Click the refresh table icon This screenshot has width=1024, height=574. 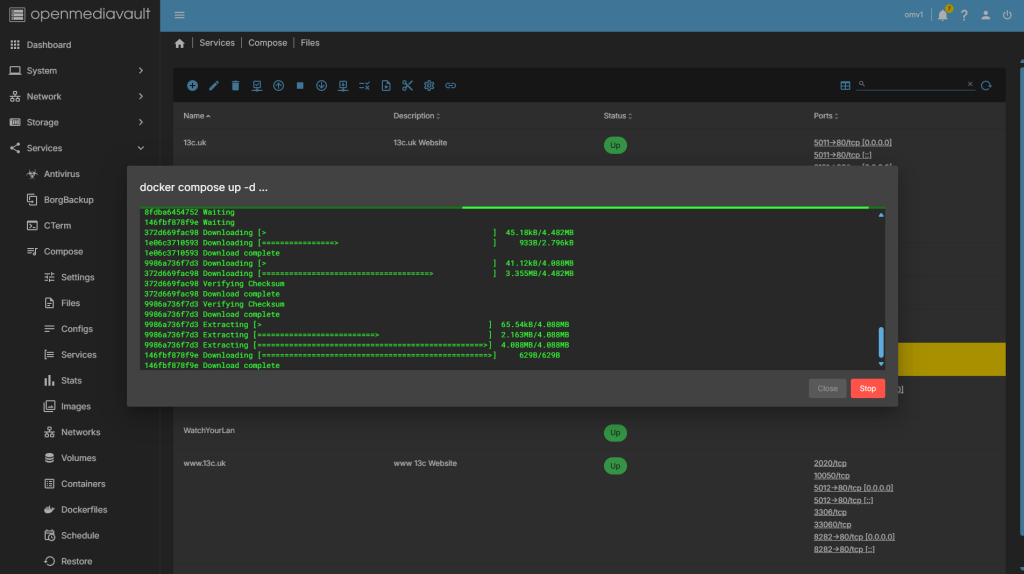986,86
